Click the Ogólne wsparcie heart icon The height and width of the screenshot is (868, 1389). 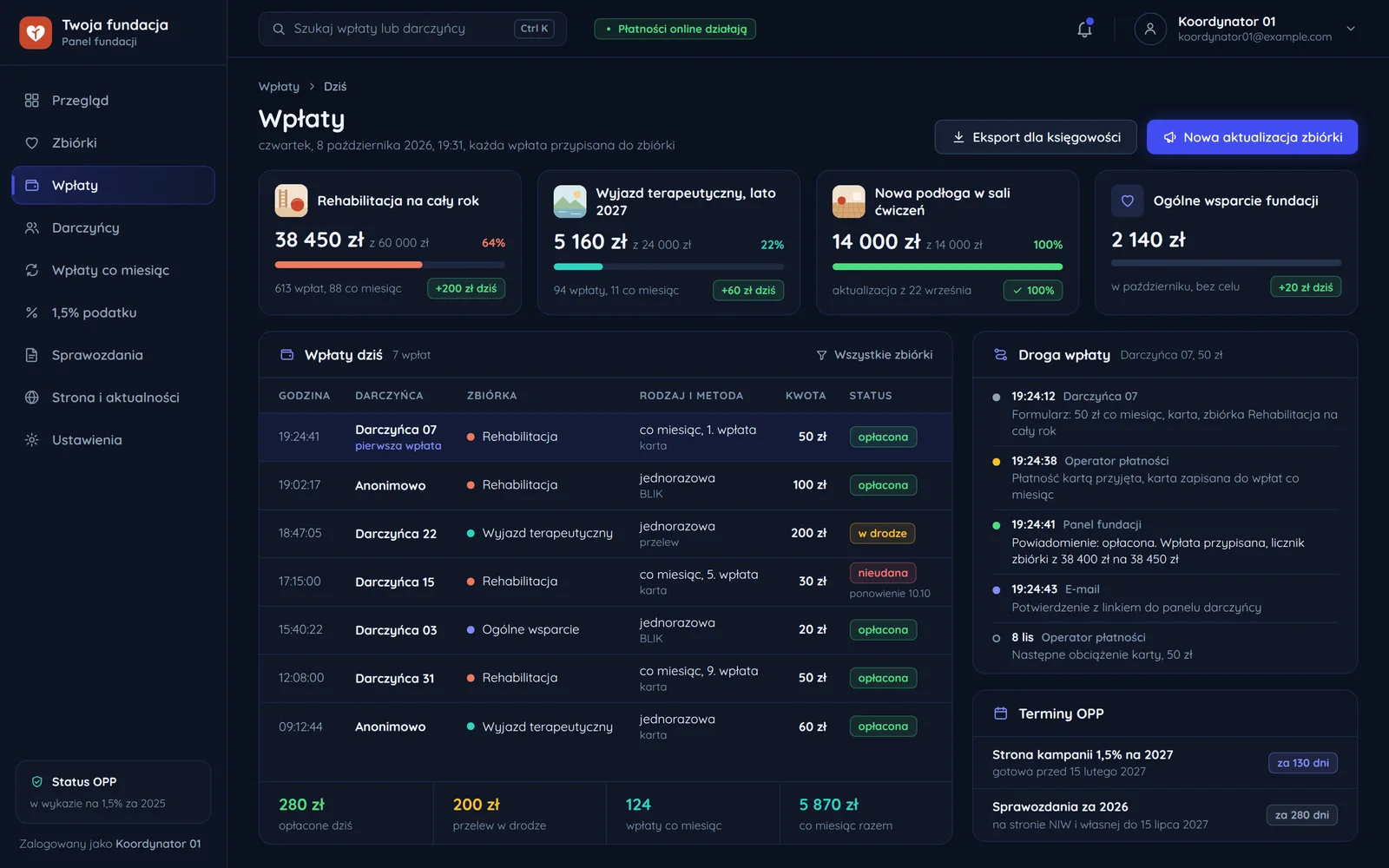click(1127, 201)
